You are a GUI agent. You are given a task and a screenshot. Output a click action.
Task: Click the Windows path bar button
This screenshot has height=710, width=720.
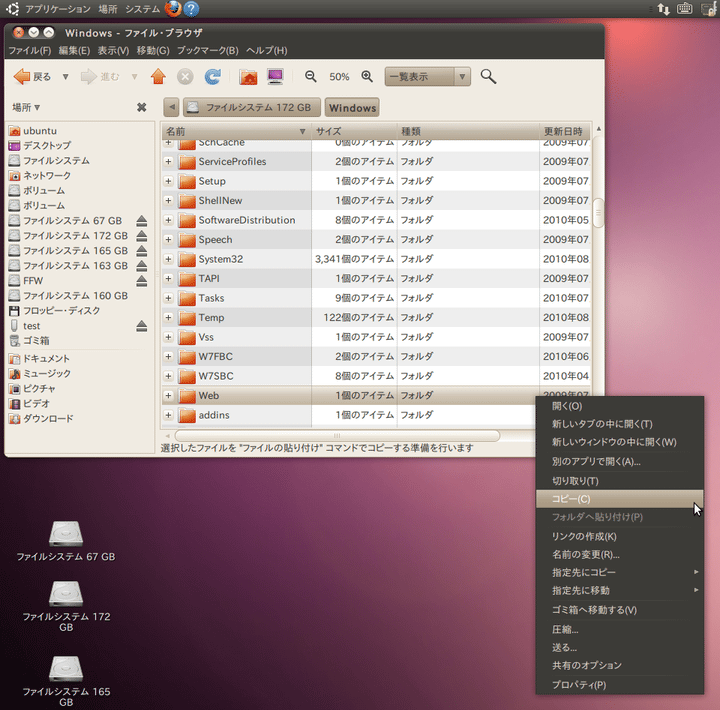pos(352,107)
